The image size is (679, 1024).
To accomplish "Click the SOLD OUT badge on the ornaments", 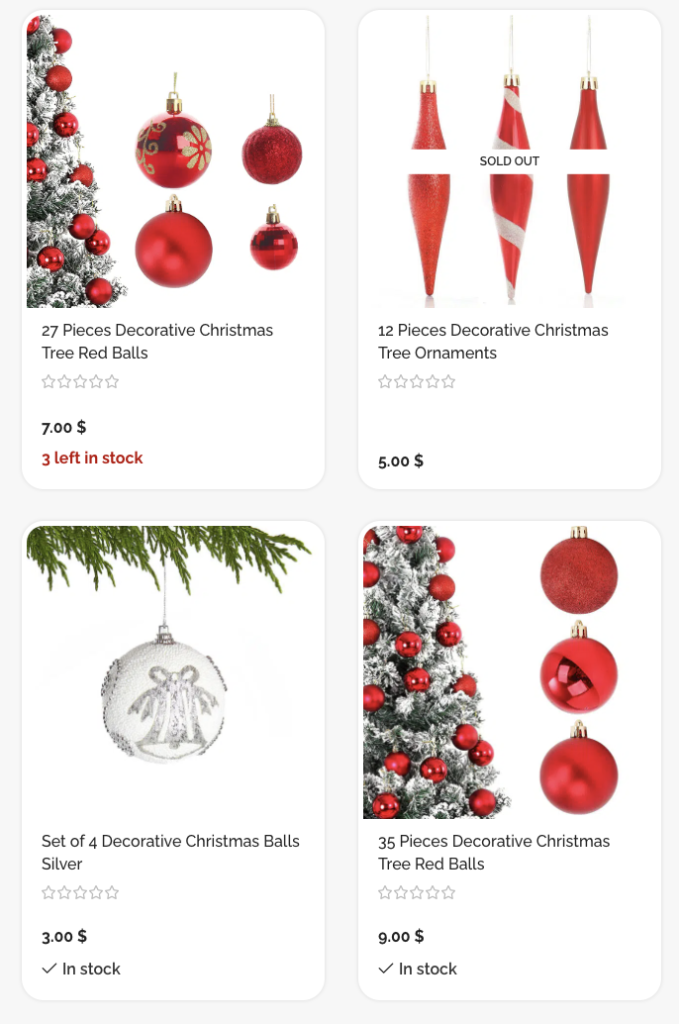I will coord(509,161).
